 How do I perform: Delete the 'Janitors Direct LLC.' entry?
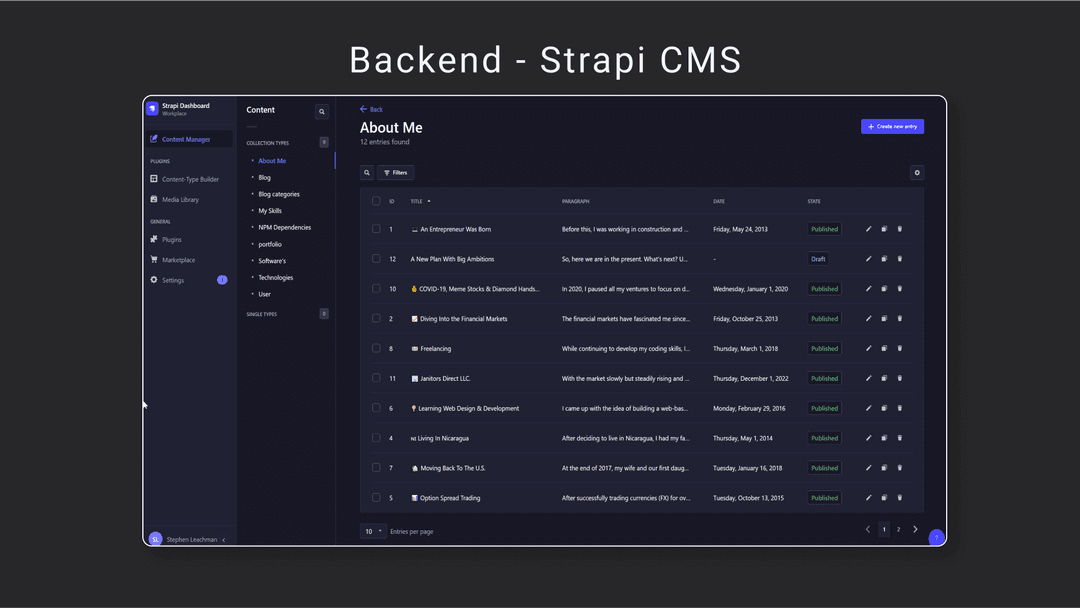[900, 378]
